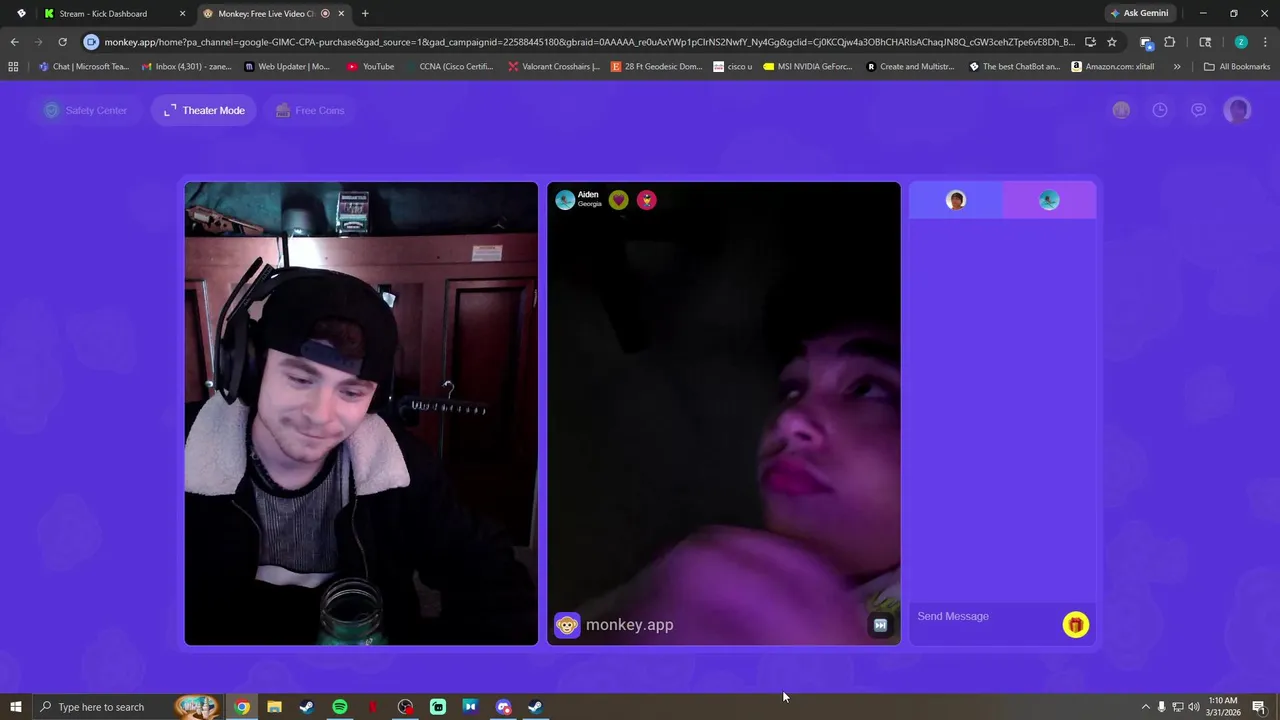Click the camera permission icon in the address bar
The height and width of the screenshot is (720, 1280).
click(91, 42)
